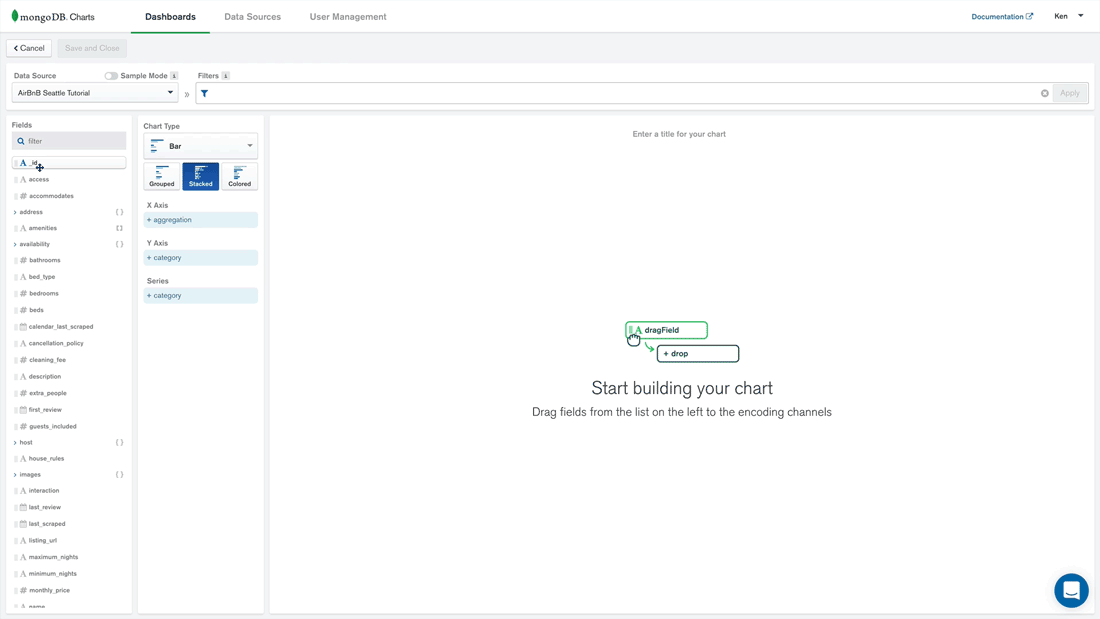The width and height of the screenshot is (1100, 619).
Task: Click the number icon beside bedrooms
Action: click(23, 293)
